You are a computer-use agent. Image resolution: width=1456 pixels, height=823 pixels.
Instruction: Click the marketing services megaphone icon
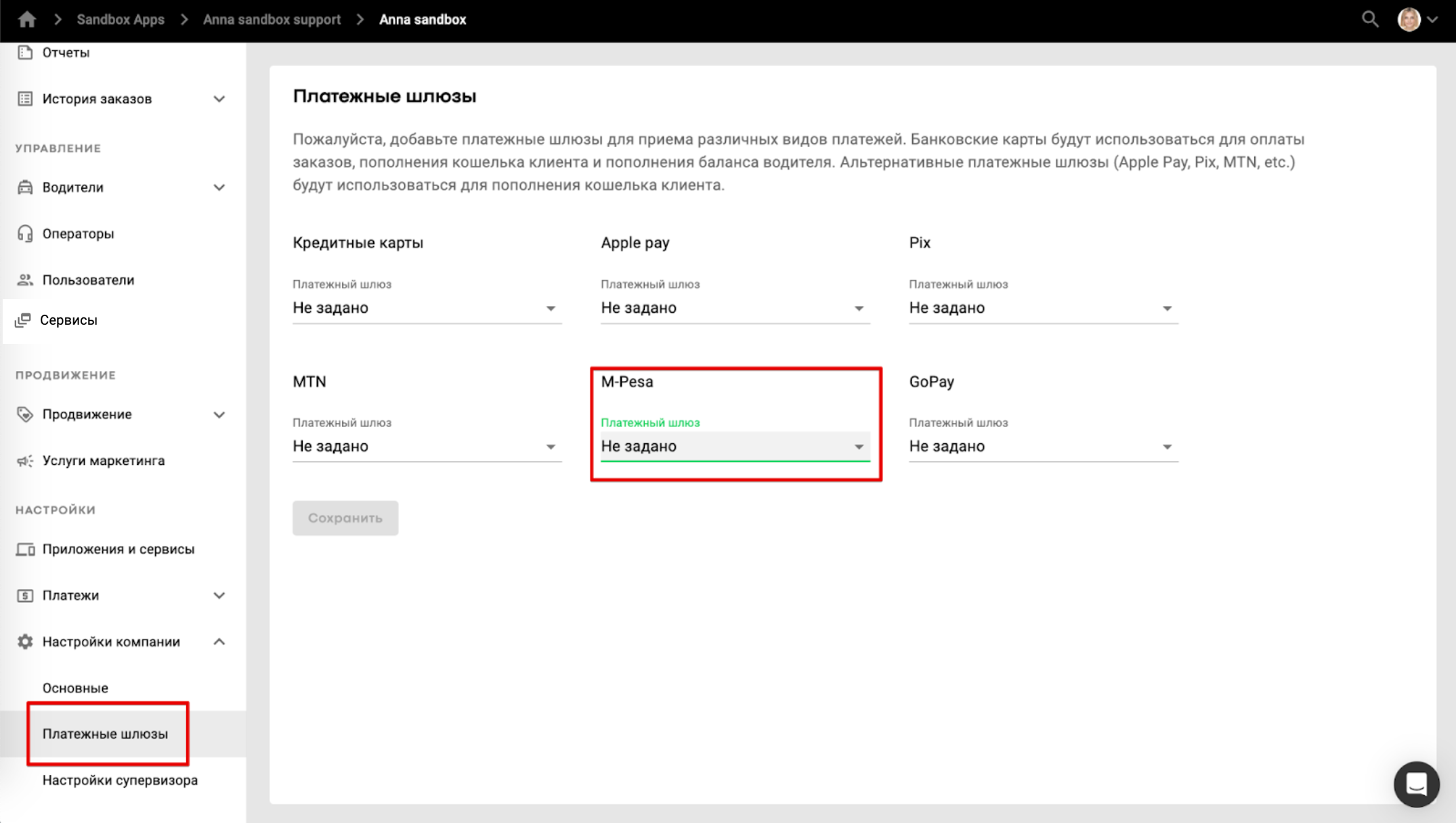point(25,461)
